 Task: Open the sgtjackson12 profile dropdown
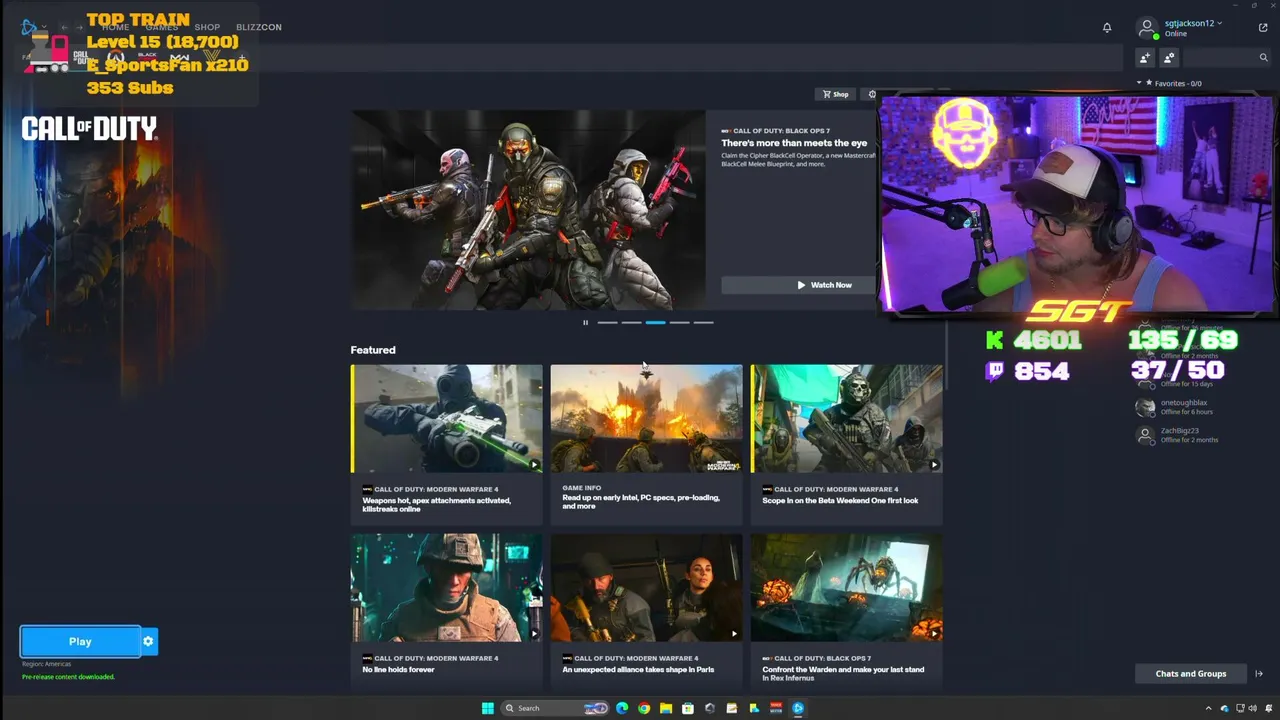tap(1193, 23)
